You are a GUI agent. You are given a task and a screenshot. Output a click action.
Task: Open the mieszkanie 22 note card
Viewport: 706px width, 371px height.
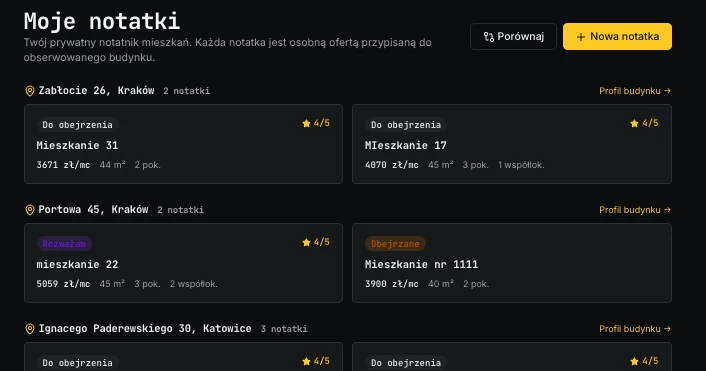tap(183, 263)
